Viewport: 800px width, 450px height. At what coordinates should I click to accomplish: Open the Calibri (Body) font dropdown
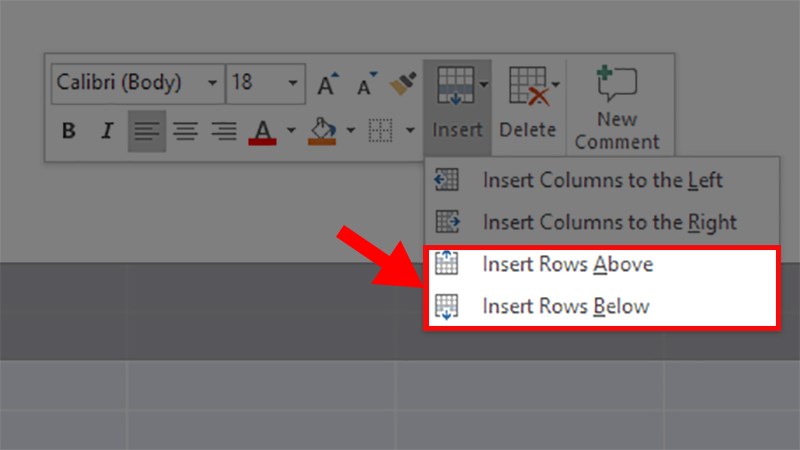(212, 83)
